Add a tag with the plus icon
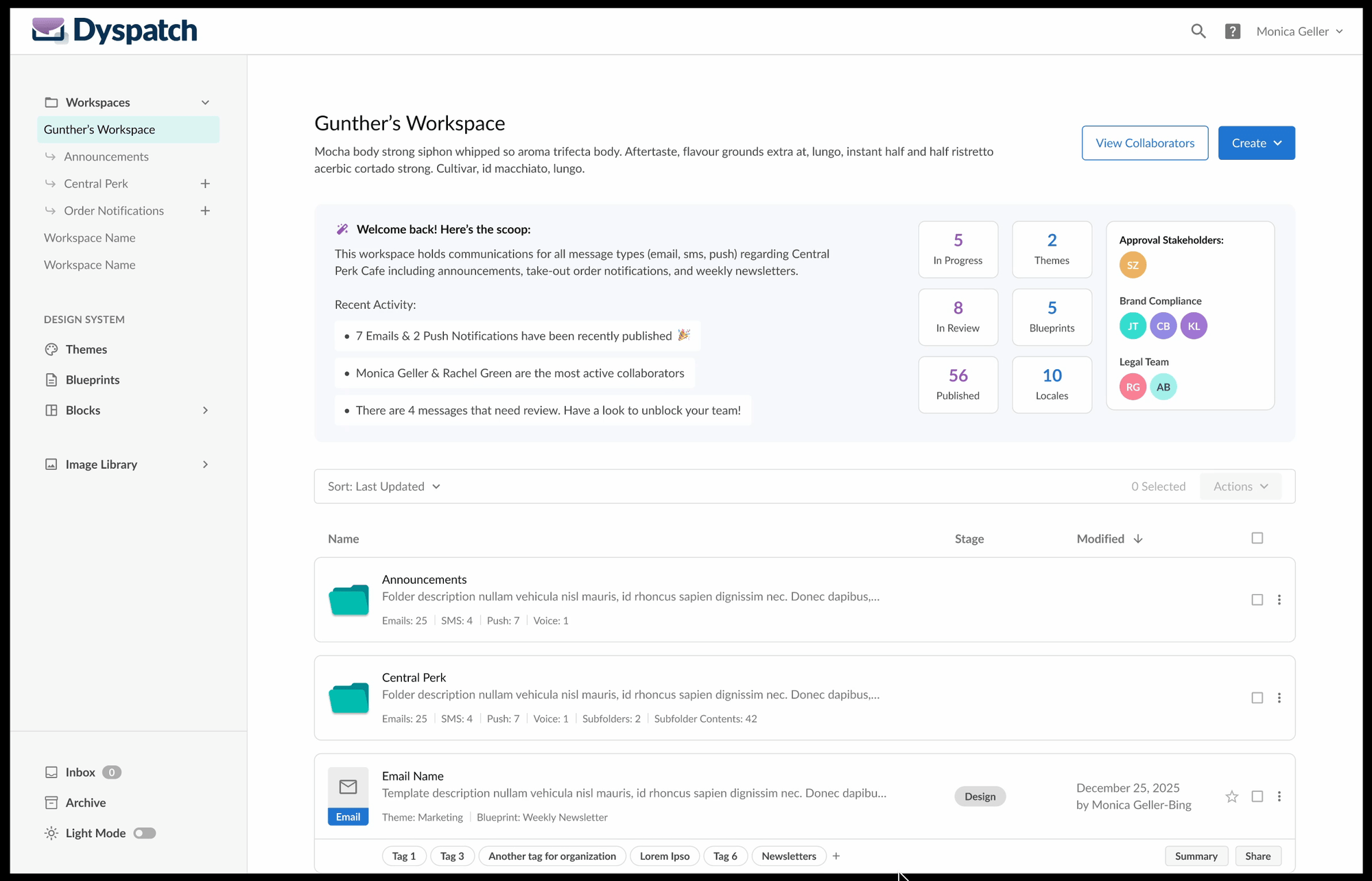Screen dimensions: 1372x881 pyautogui.click(x=836, y=856)
